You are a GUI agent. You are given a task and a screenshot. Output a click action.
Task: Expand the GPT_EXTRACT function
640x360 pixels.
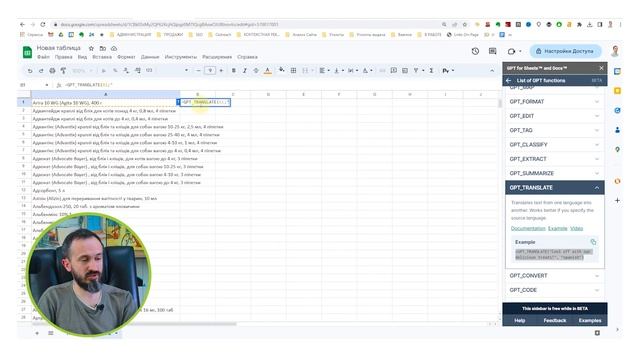pos(555,159)
